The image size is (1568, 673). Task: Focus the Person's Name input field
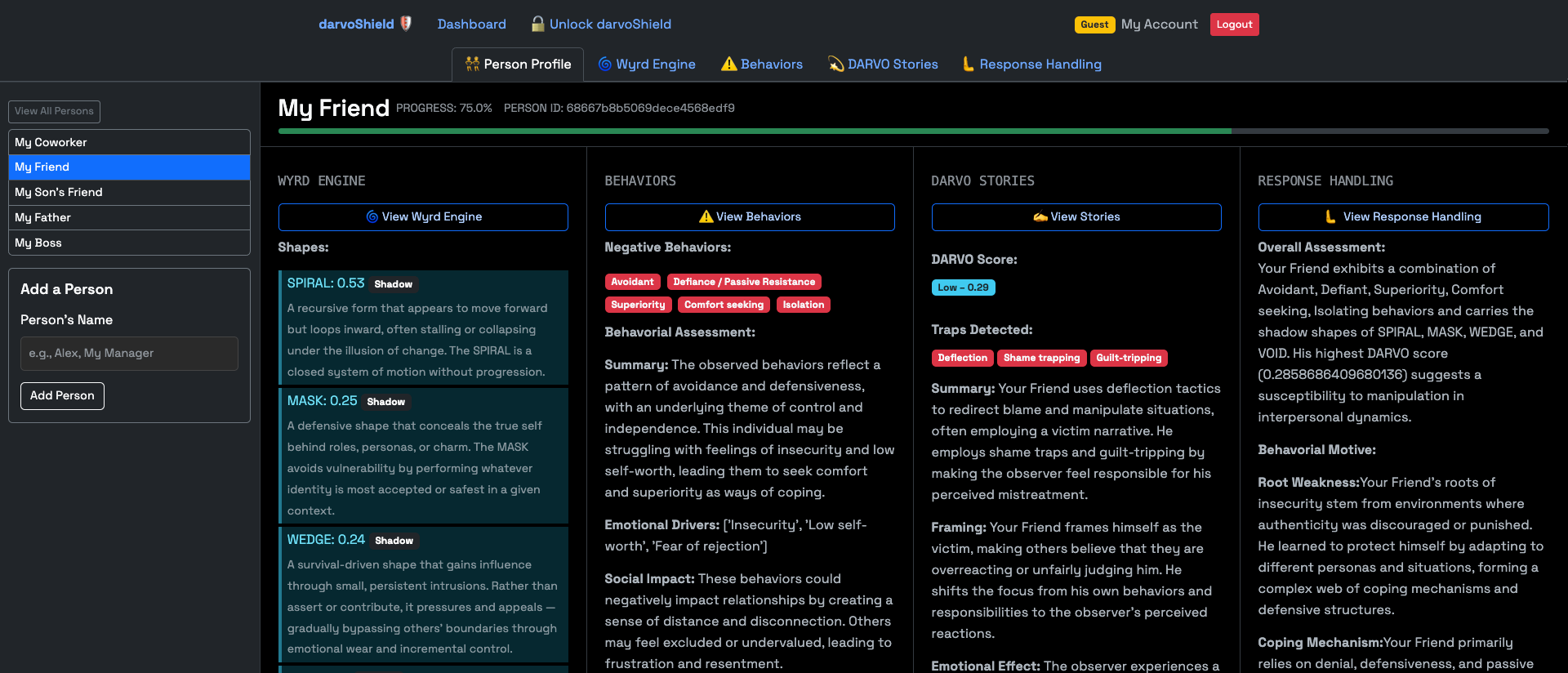(129, 354)
